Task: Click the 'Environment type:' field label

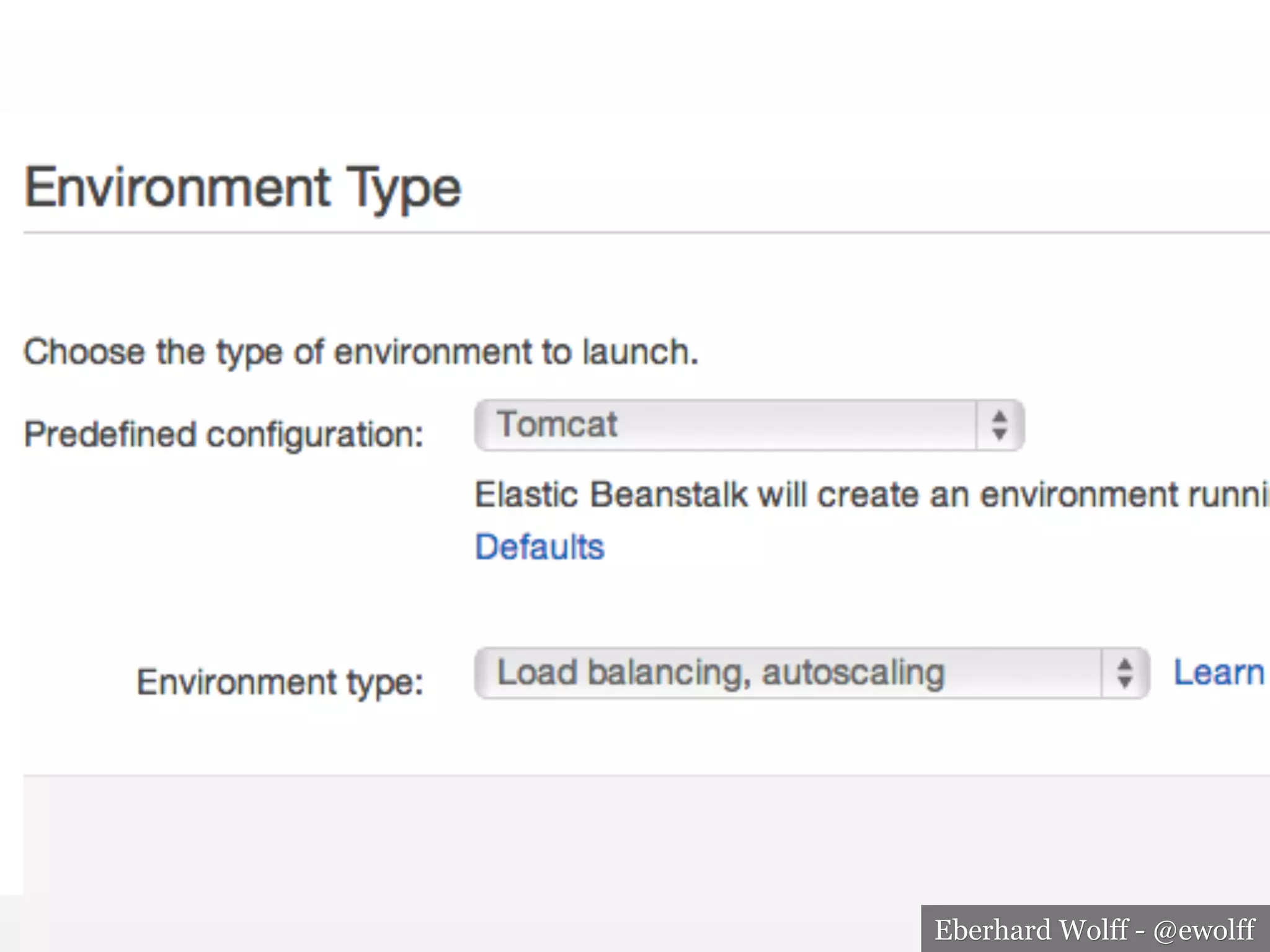Action: [x=280, y=682]
